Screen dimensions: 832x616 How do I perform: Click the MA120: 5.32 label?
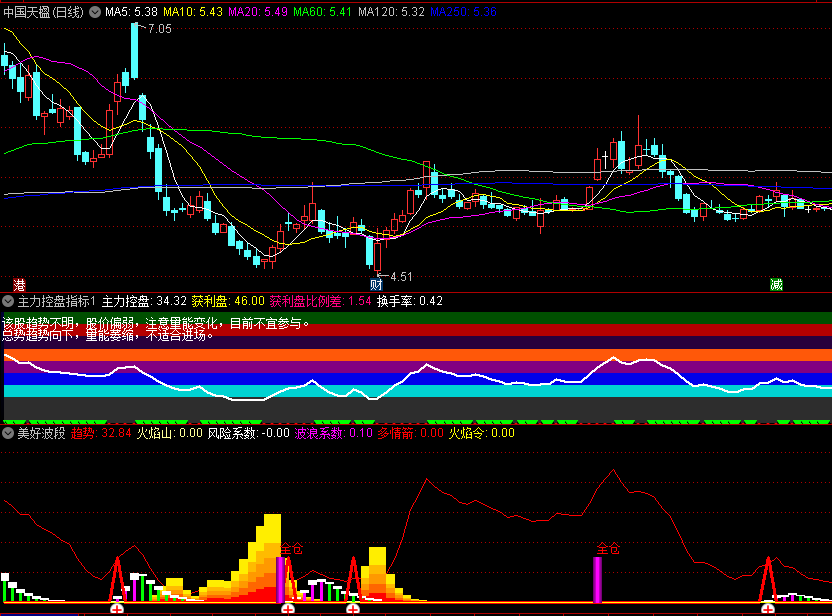coord(391,12)
